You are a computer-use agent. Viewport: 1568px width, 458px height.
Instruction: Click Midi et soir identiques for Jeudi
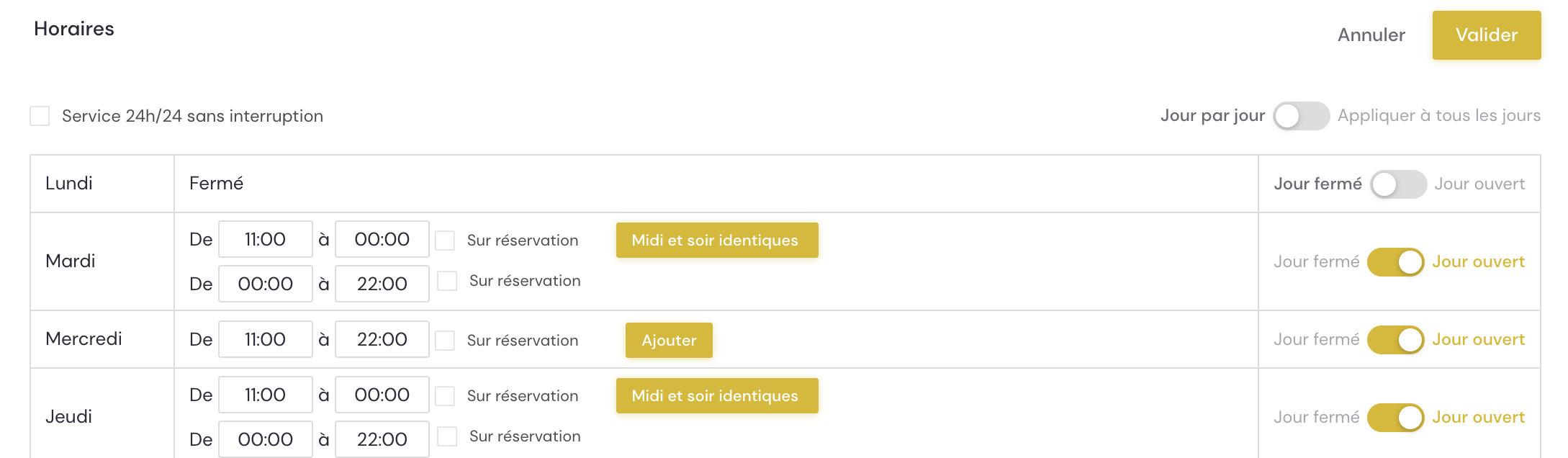[716, 395]
